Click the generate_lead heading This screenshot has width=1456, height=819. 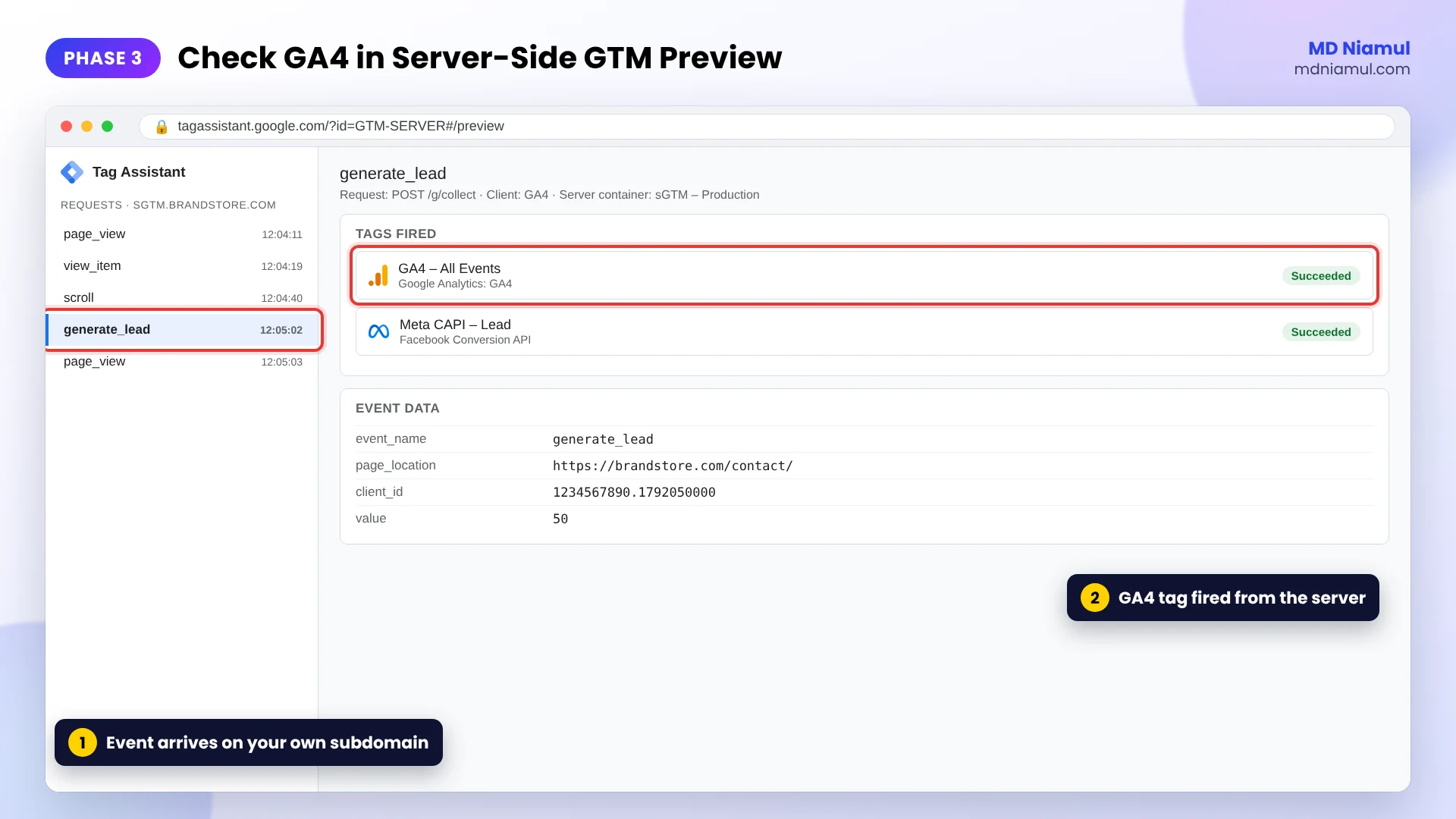point(393,174)
